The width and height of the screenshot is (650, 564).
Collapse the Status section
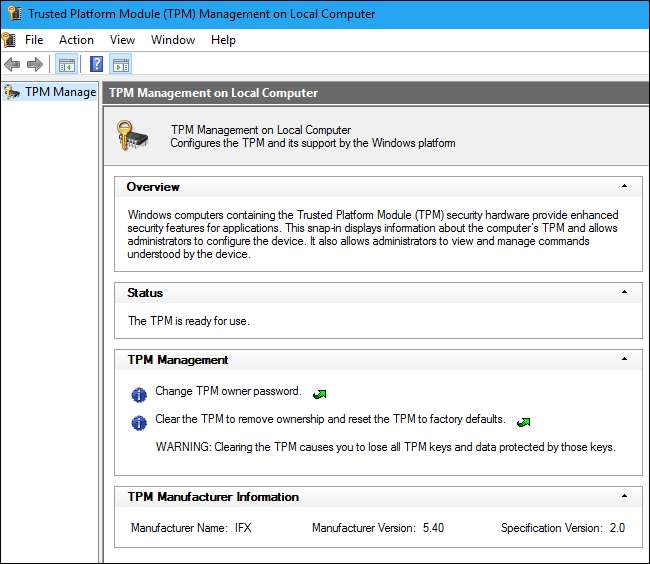tap(624, 293)
